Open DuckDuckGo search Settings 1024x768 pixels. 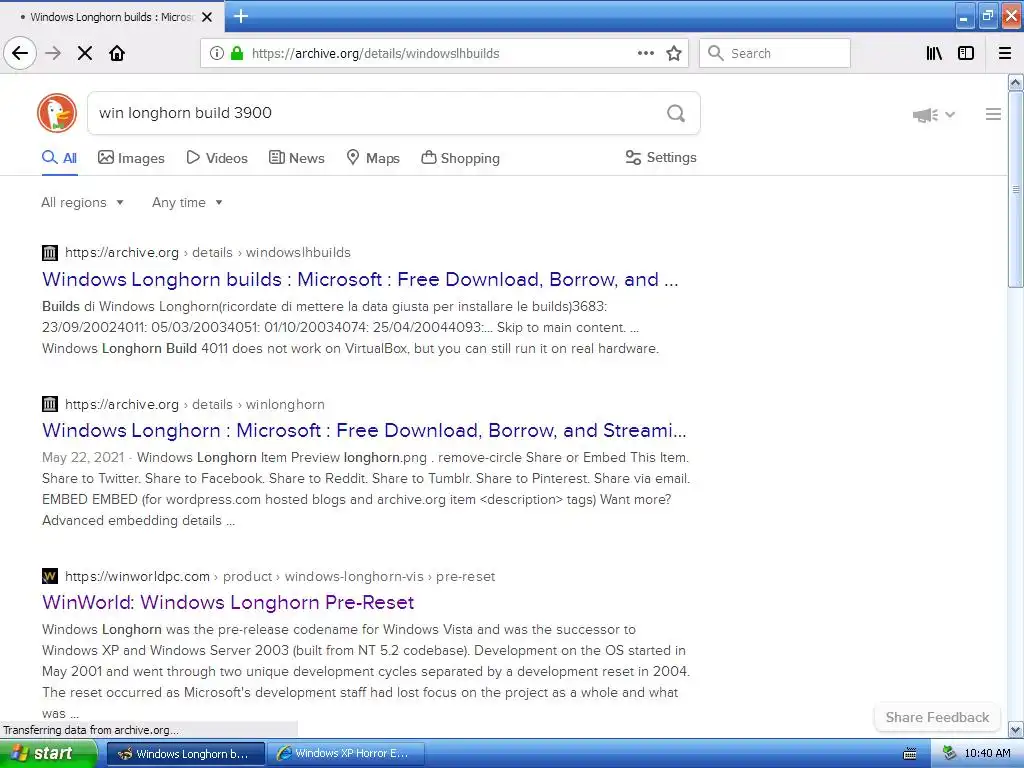661,157
